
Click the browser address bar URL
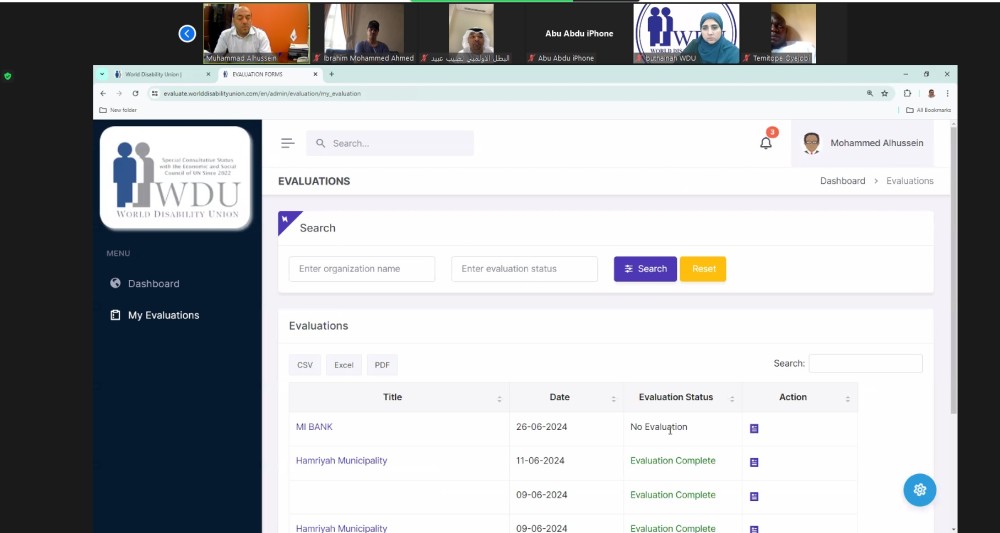pyautogui.click(x=262, y=94)
